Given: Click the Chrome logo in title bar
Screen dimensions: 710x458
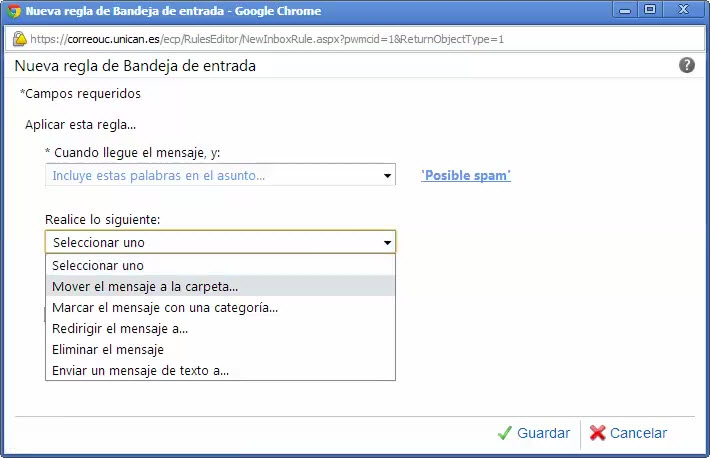Looking at the screenshot, I should point(14,11).
